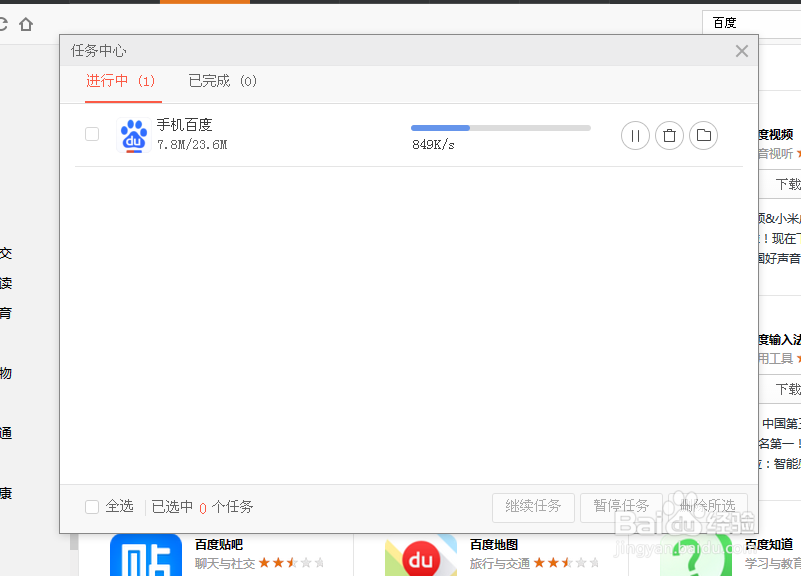Pause the 手机百度 download
Screen dimensions: 801x576
635,135
